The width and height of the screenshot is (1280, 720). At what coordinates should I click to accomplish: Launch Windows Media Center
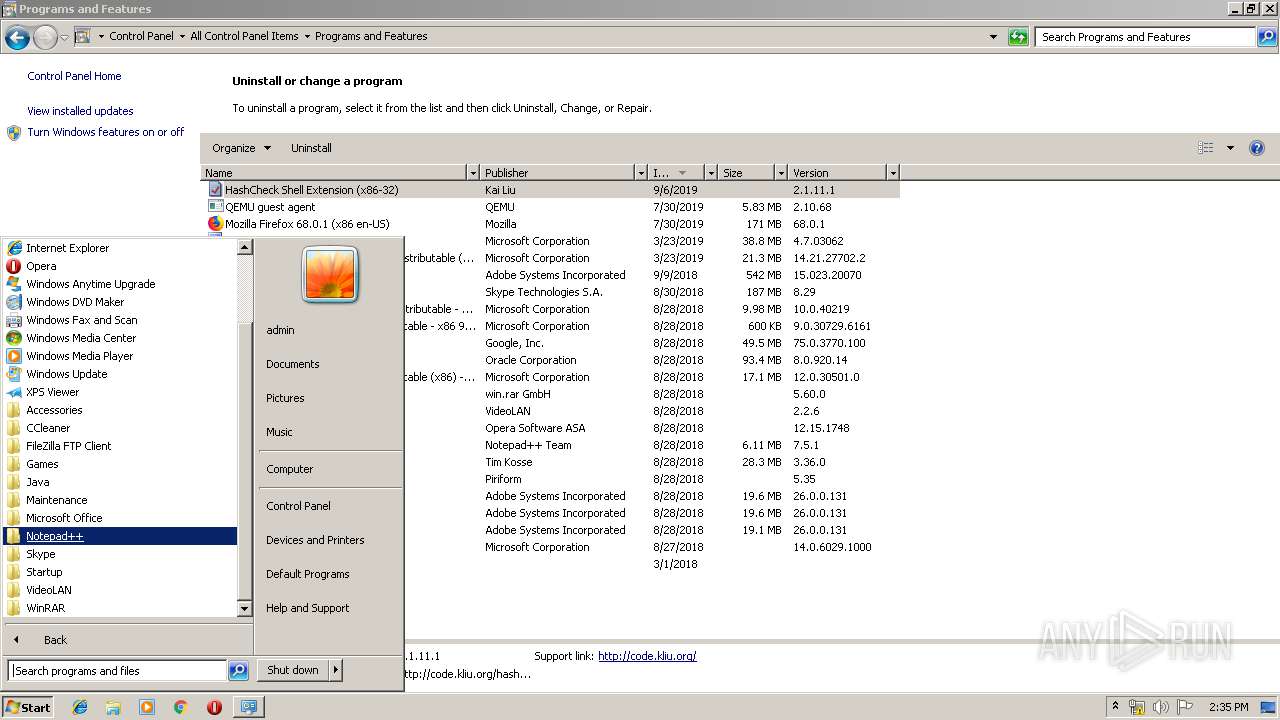pyautogui.click(x=81, y=338)
